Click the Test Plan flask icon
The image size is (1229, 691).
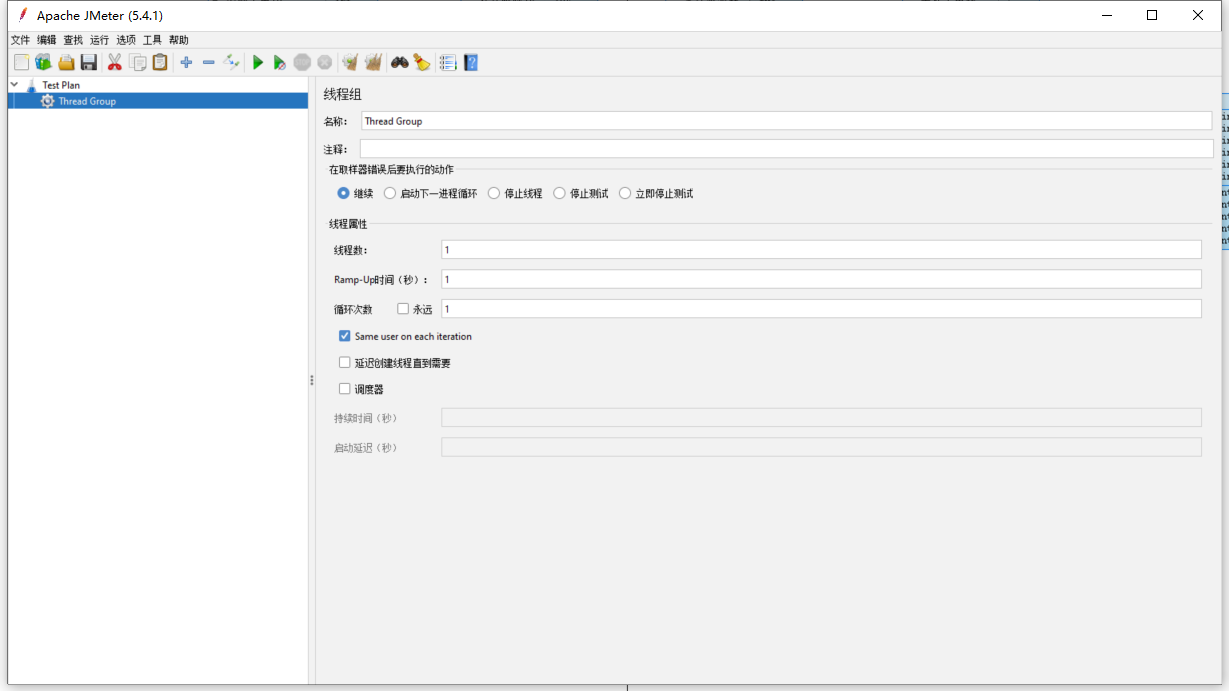pyautogui.click(x=31, y=85)
